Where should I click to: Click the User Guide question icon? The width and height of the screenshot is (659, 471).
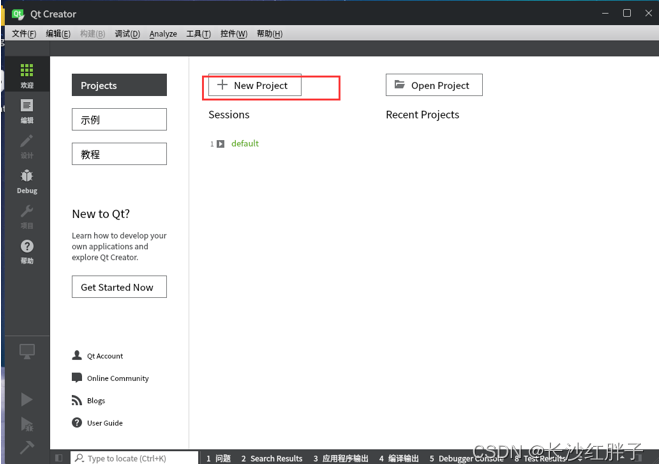point(76,422)
